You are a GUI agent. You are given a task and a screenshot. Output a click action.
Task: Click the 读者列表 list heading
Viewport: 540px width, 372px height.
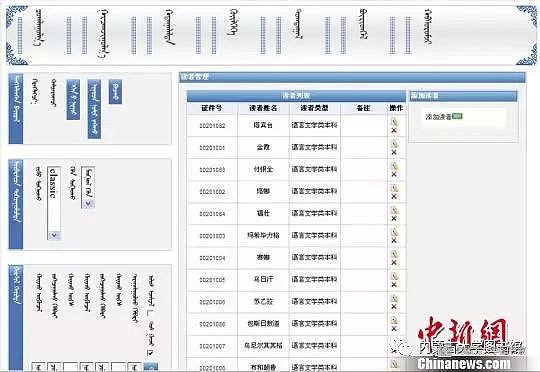[296, 95]
